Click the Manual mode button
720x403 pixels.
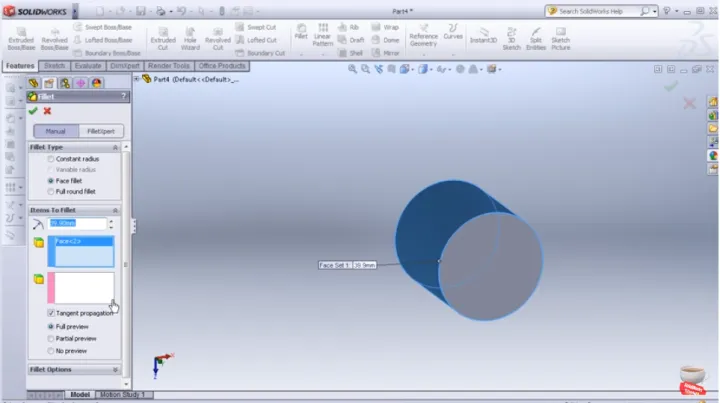(x=56, y=130)
